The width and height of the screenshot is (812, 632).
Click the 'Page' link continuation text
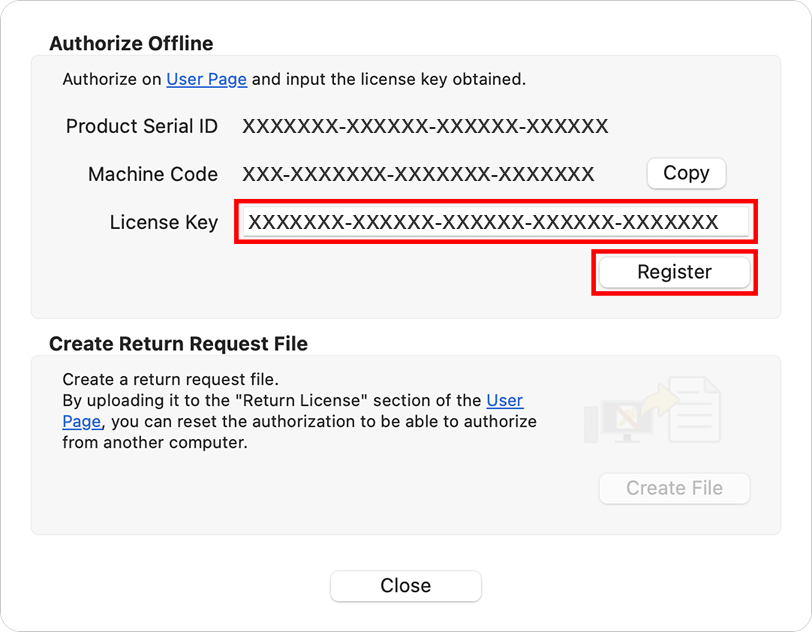coord(82,422)
